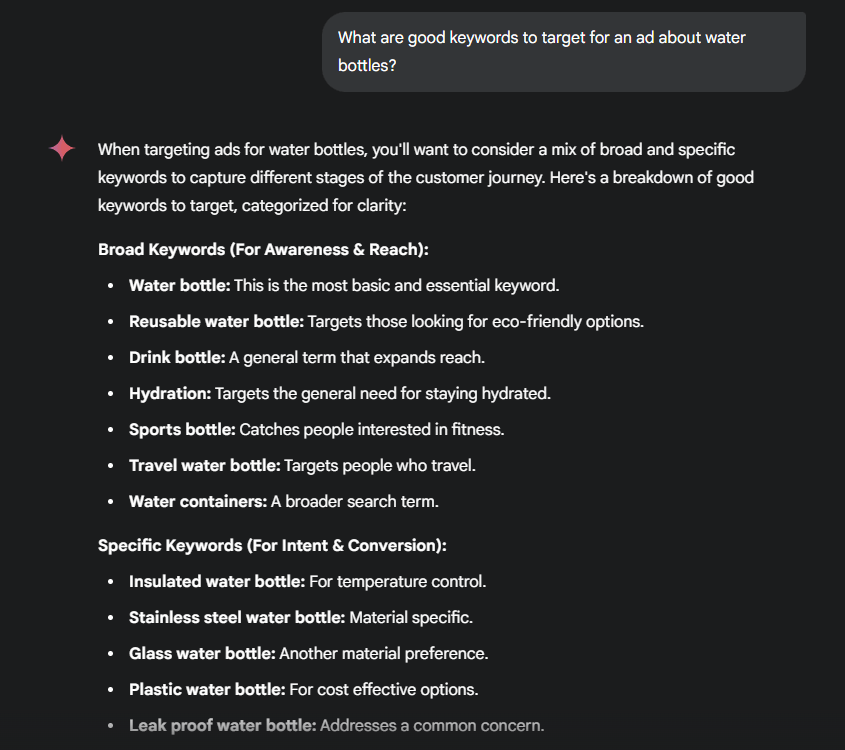Click the bold "Water bottle:" keyword

(x=180, y=285)
